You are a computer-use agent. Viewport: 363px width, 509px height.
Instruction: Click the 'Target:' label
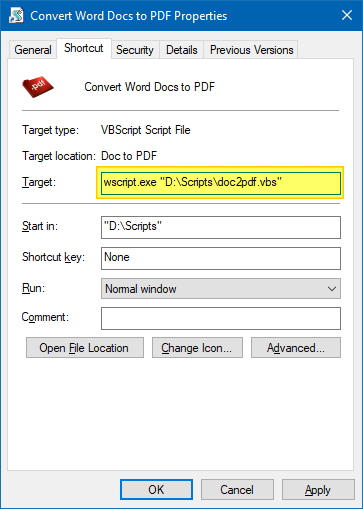coord(39,182)
